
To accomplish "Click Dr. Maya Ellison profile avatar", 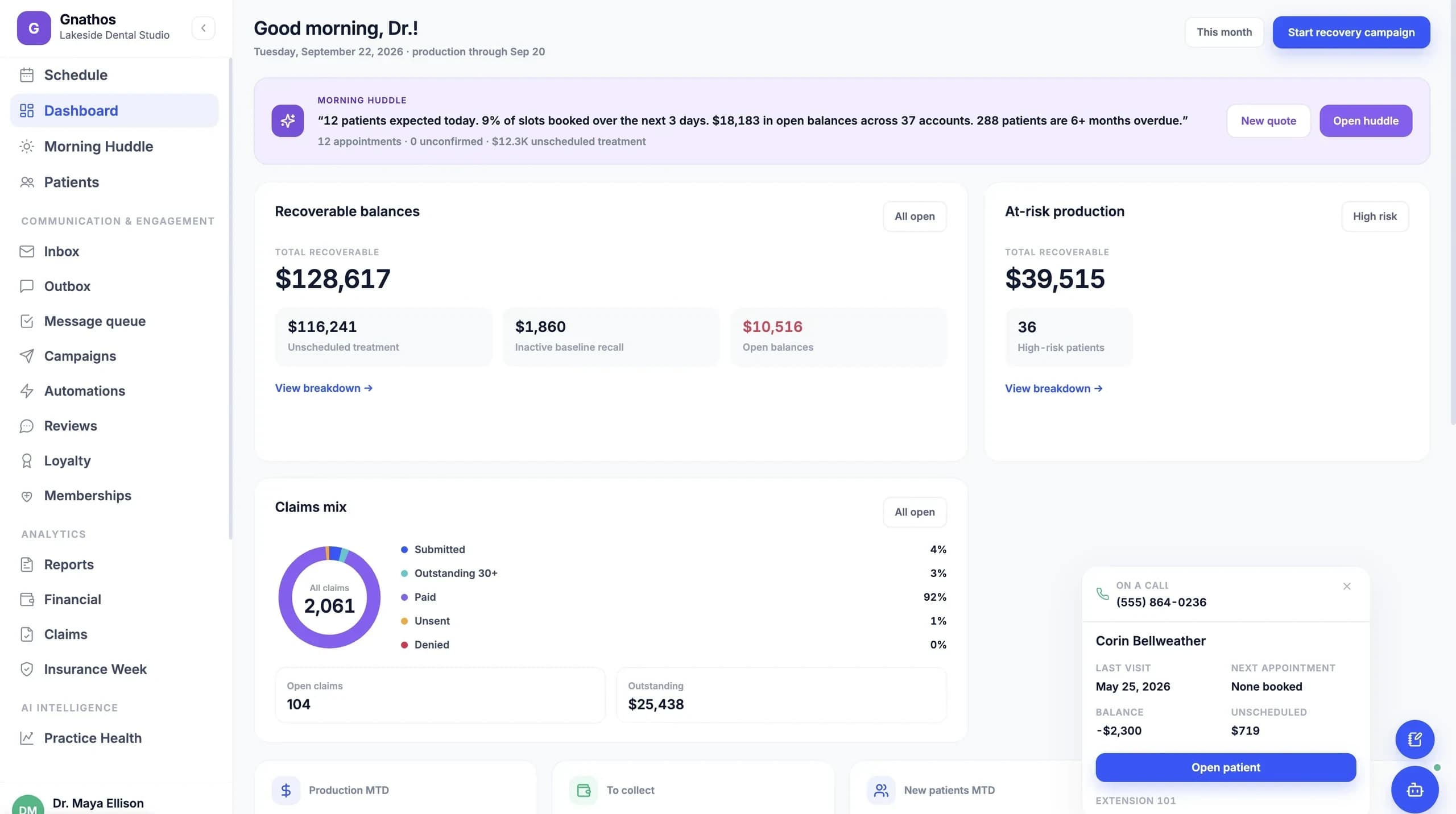I will pos(28,804).
